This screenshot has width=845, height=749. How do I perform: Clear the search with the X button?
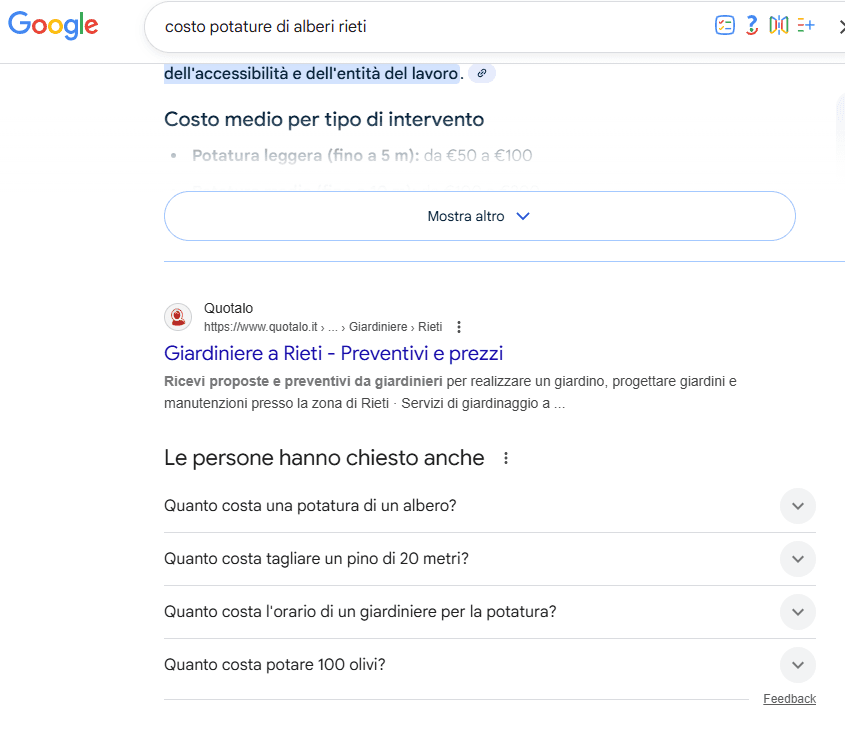pos(841,25)
